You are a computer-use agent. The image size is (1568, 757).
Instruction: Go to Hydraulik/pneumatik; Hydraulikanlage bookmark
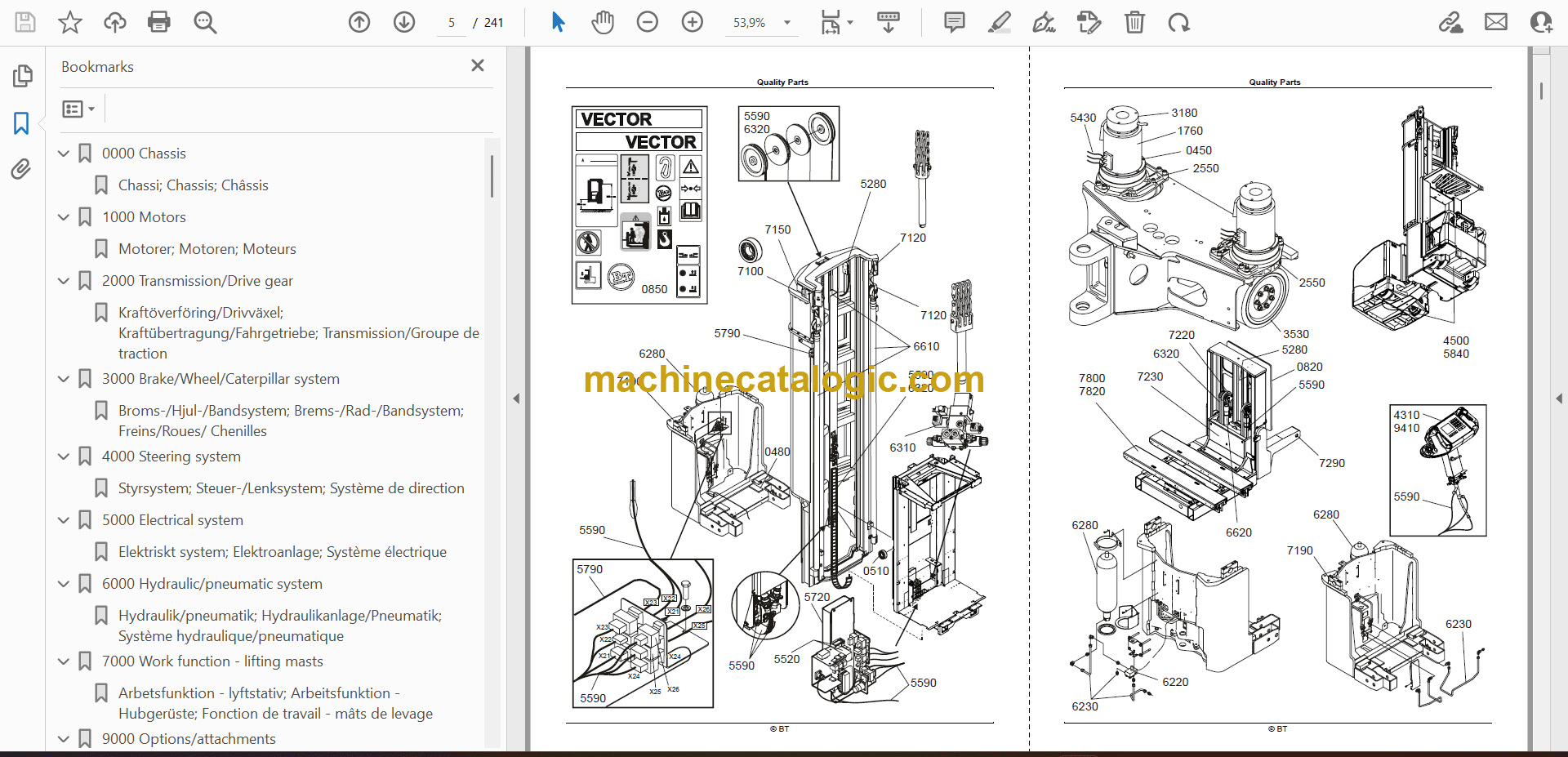click(279, 626)
